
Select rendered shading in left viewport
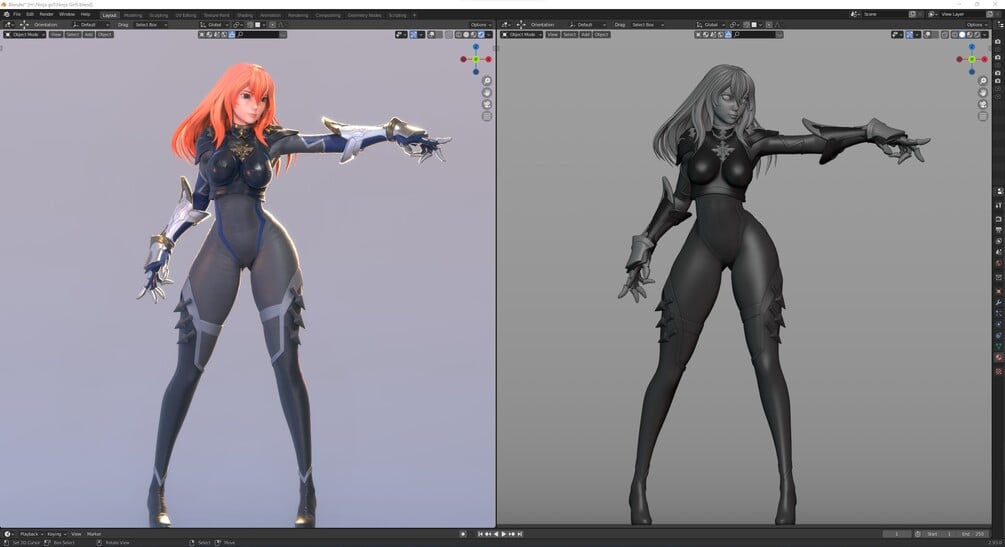click(x=481, y=35)
